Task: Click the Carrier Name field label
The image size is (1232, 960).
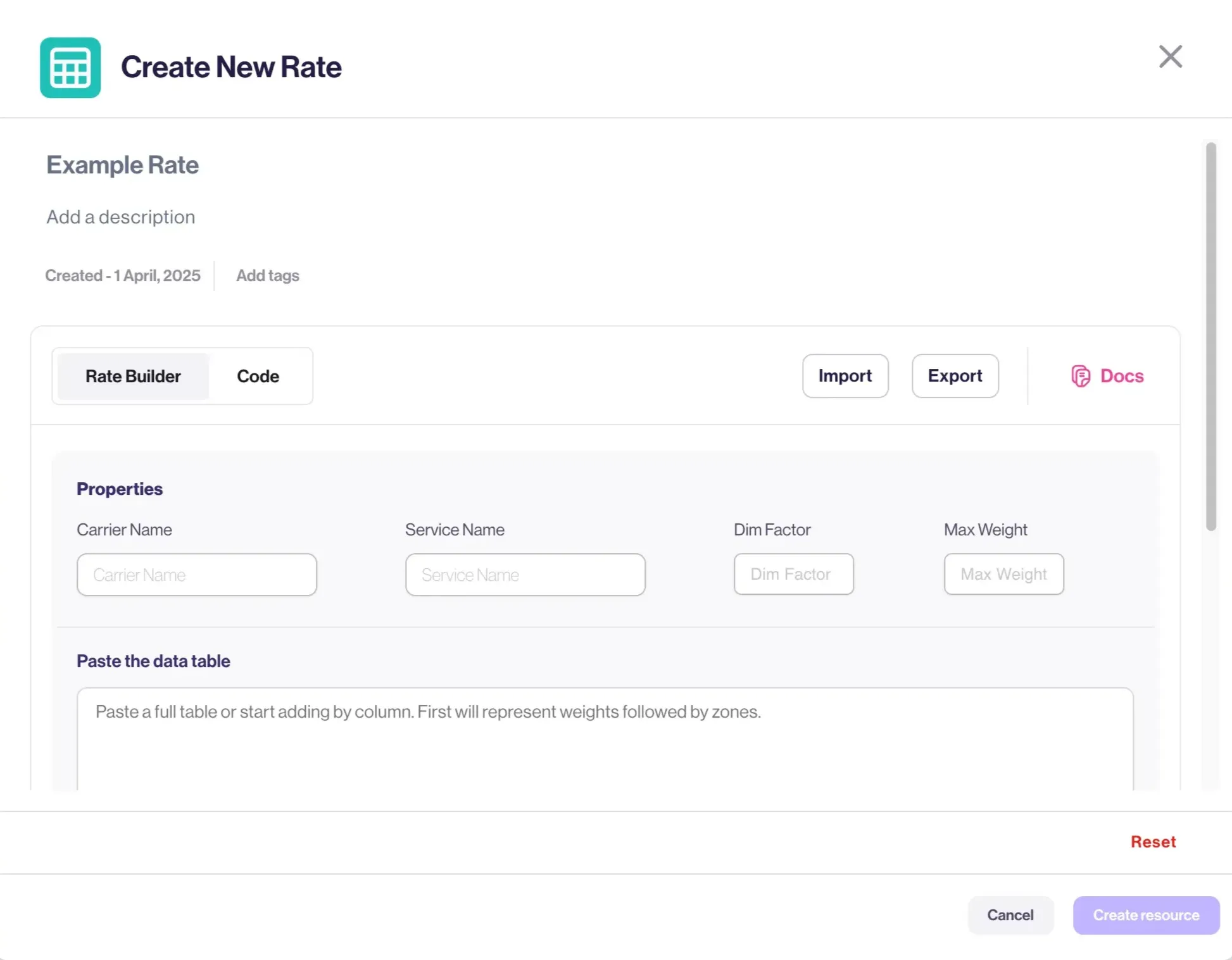Action: [x=124, y=530]
